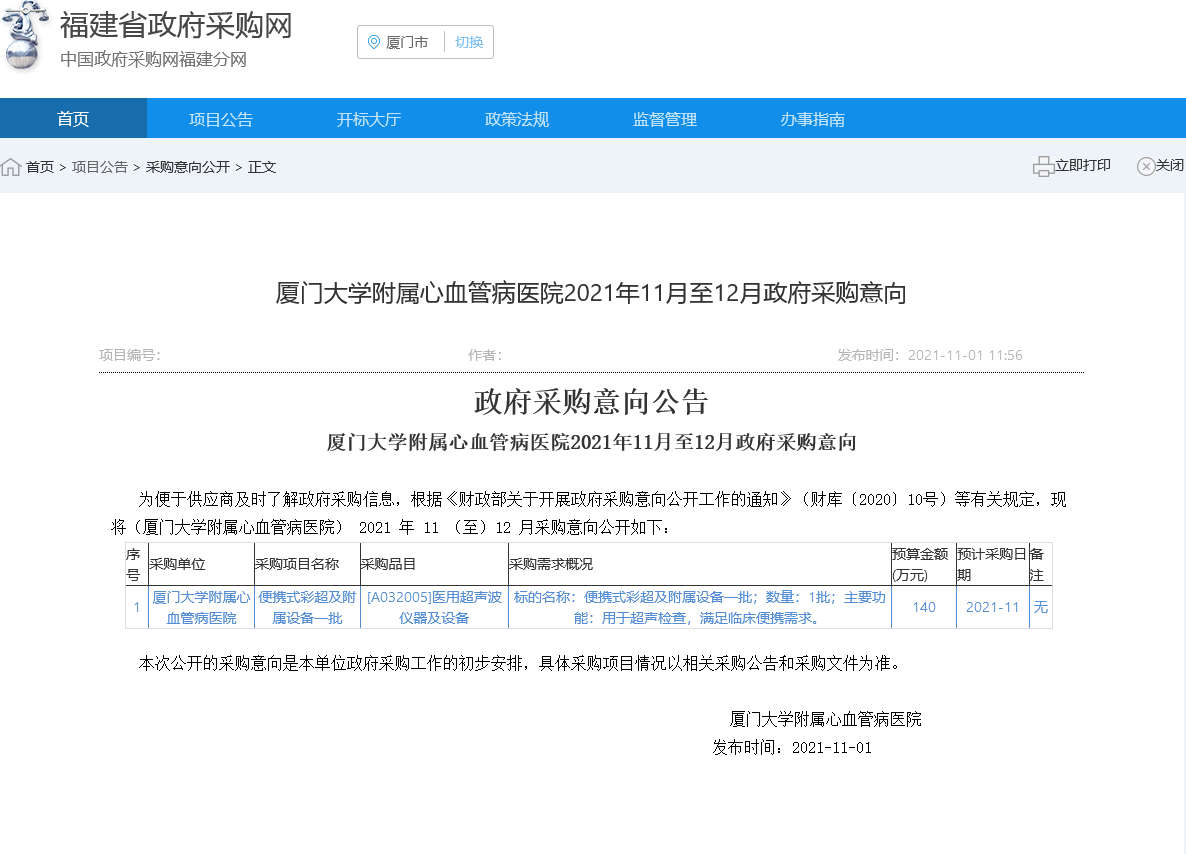The image size is (1186, 854).
Task: Click the [A032005]医用超声波仪器及设备 category link
Action: pyautogui.click(x=433, y=607)
